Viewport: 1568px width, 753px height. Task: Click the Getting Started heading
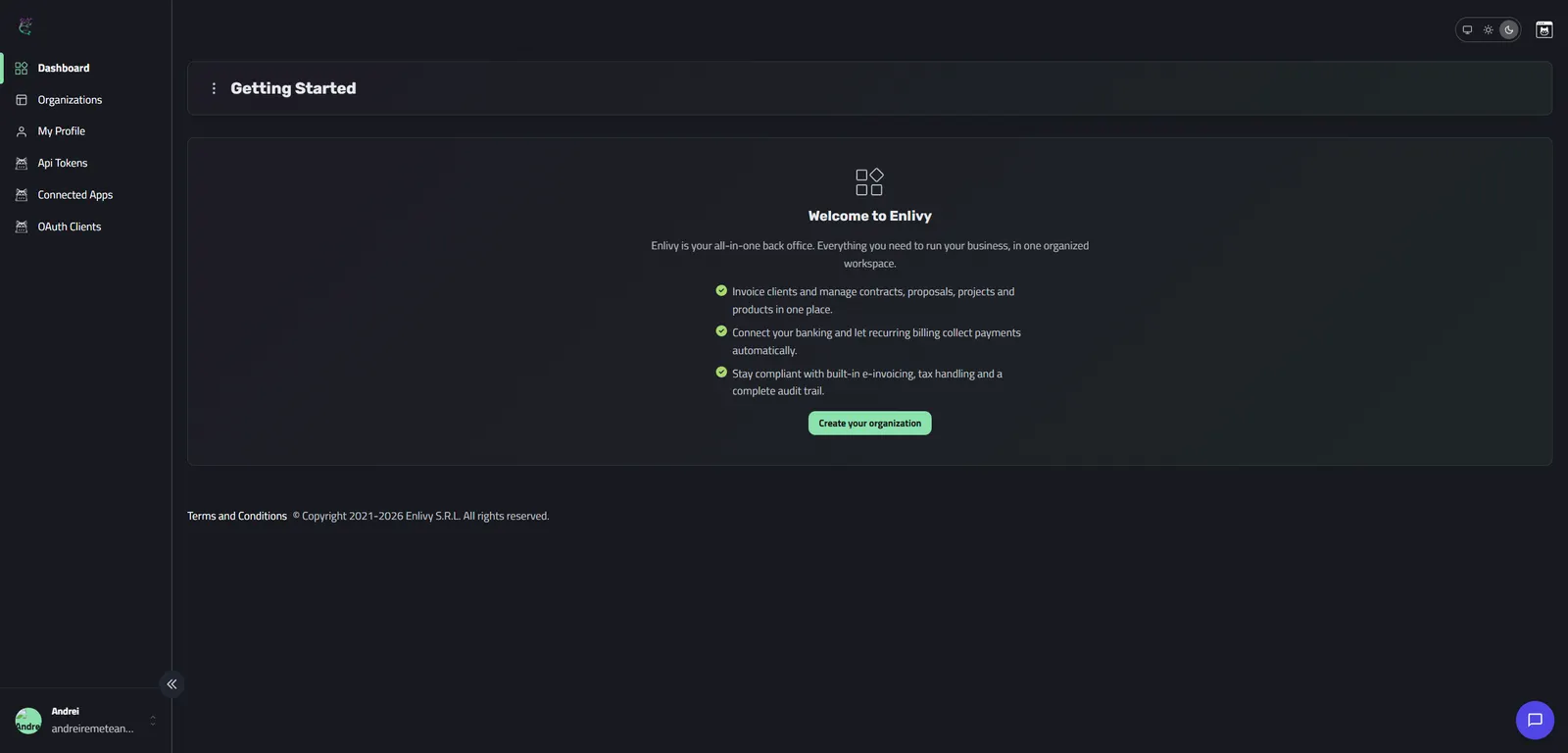click(293, 88)
